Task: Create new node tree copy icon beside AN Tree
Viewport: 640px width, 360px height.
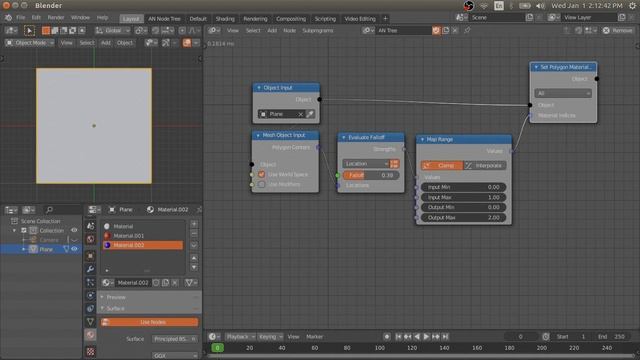Action: [x=446, y=30]
